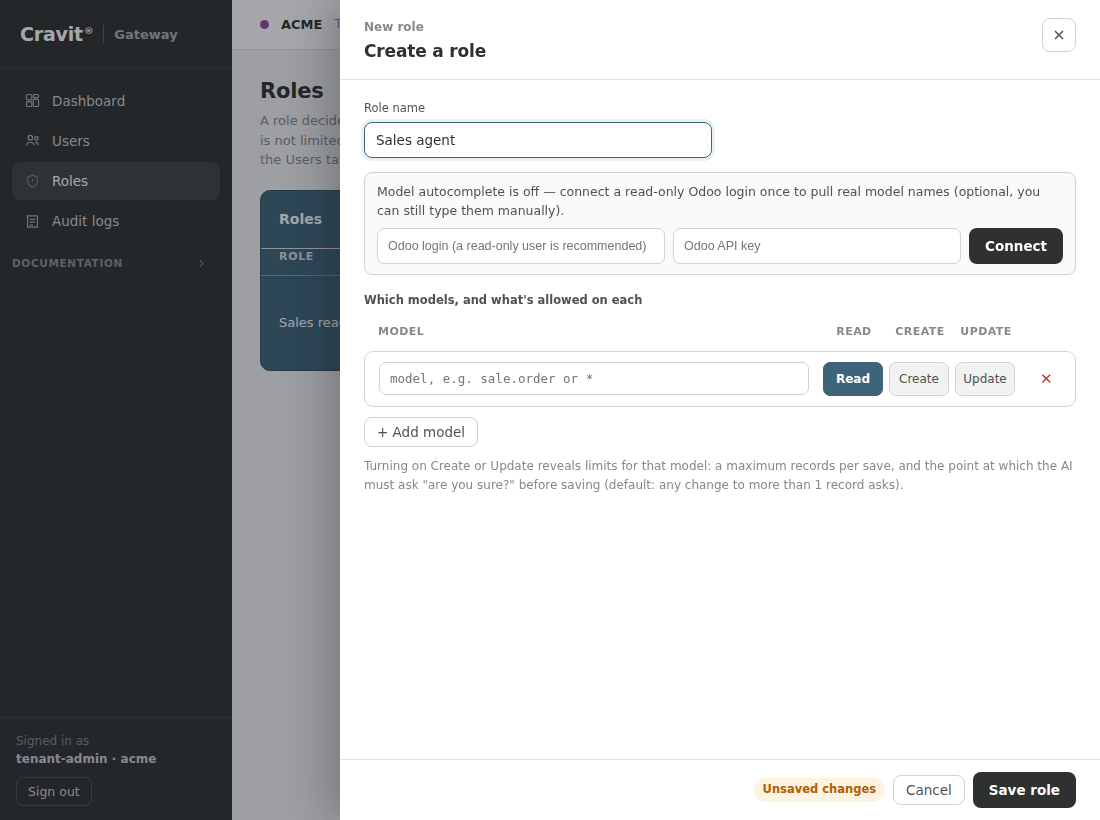Remove the model row with red X
Screen dimensions: 1100x820
(1046, 379)
